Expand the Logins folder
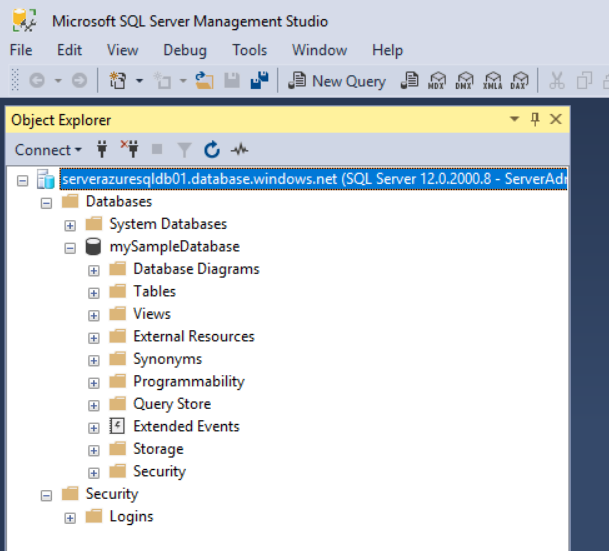Image resolution: width=609 pixels, height=551 pixels. click(70, 518)
